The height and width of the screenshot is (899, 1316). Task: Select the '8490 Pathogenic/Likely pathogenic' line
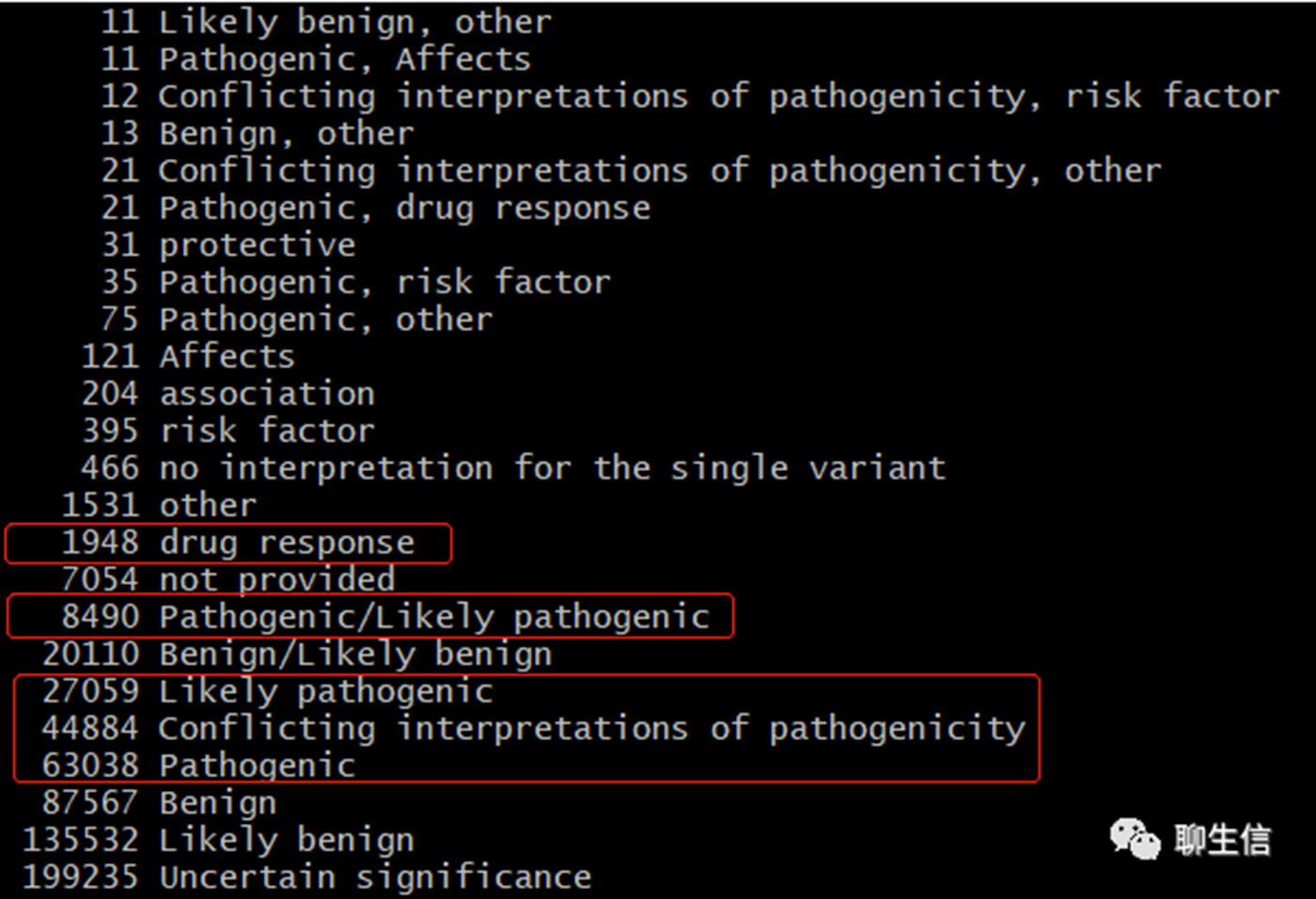[x=385, y=617]
